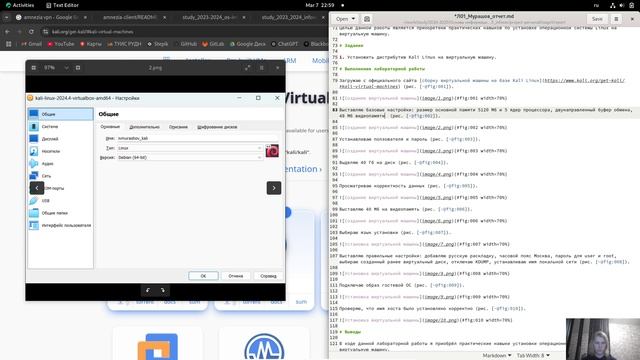Open the 97% zoom level dropdown in image viewer
Viewport: 640px width, 360px height.
click(56, 68)
